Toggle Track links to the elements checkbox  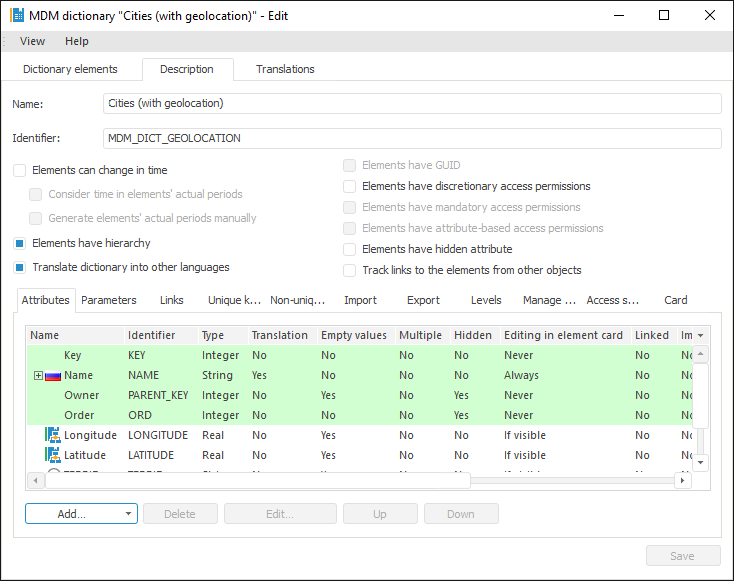click(350, 270)
